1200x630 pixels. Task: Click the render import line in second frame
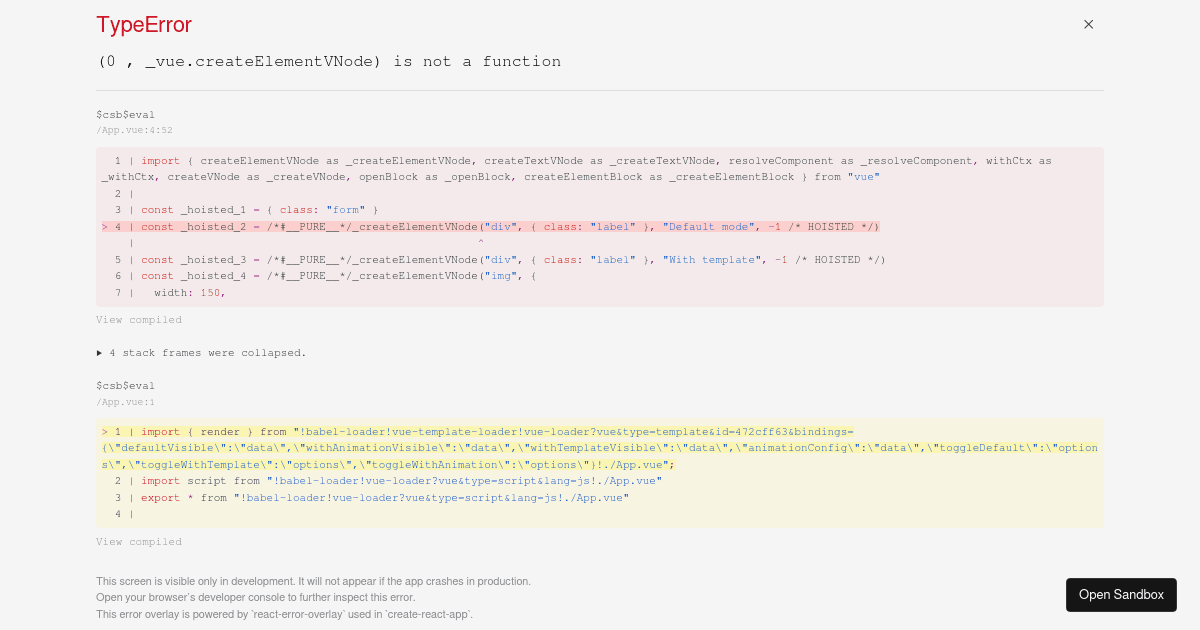click(x=400, y=431)
